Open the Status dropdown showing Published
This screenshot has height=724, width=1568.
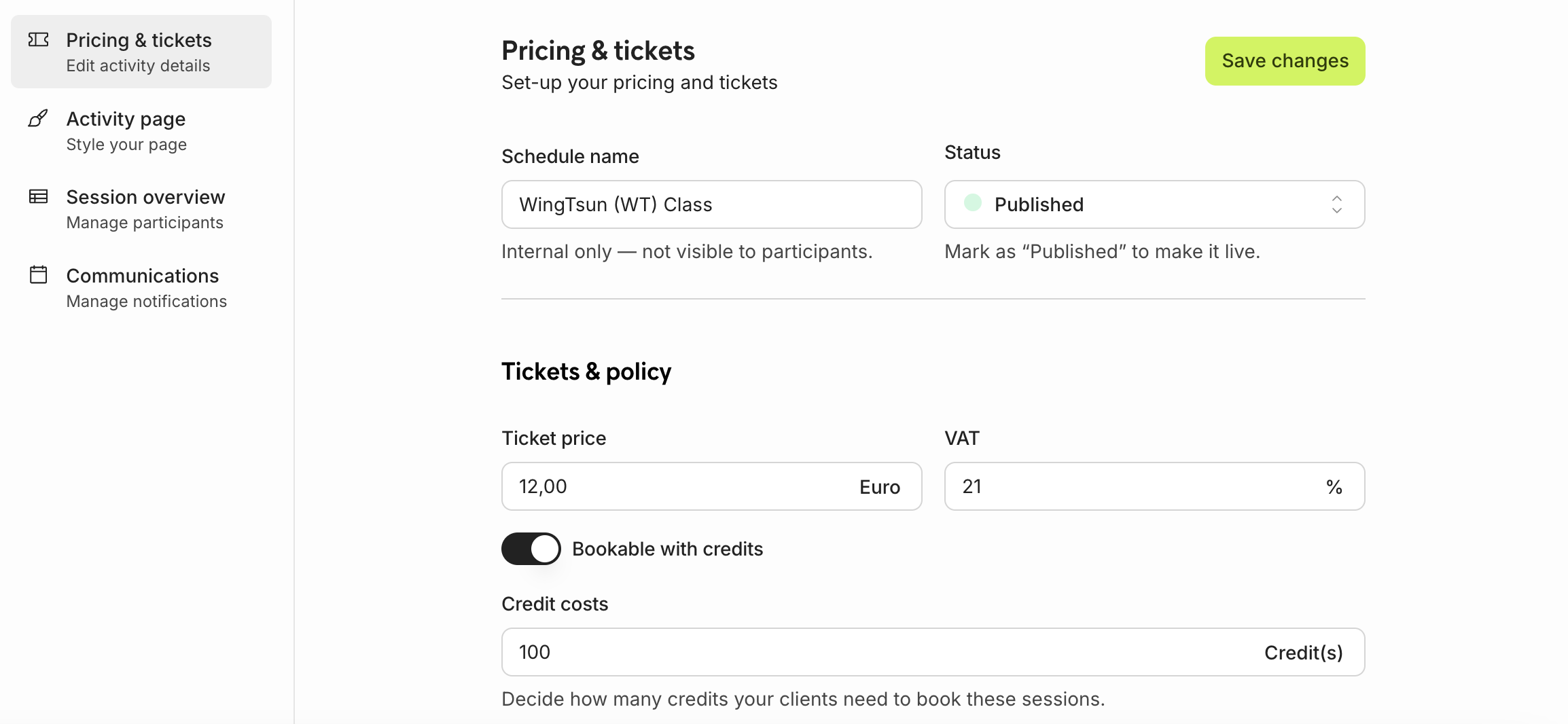click(x=1154, y=204)
